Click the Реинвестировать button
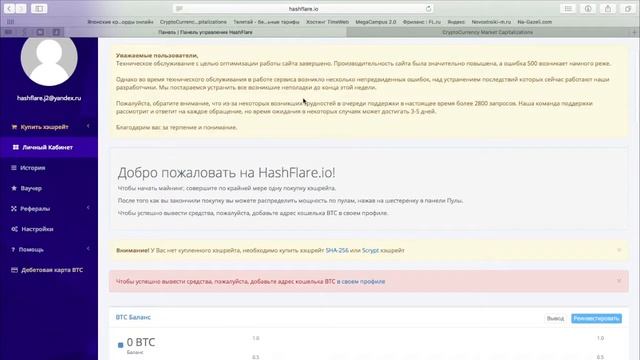This screenshot has width=640, height=360. pos(596,318)
